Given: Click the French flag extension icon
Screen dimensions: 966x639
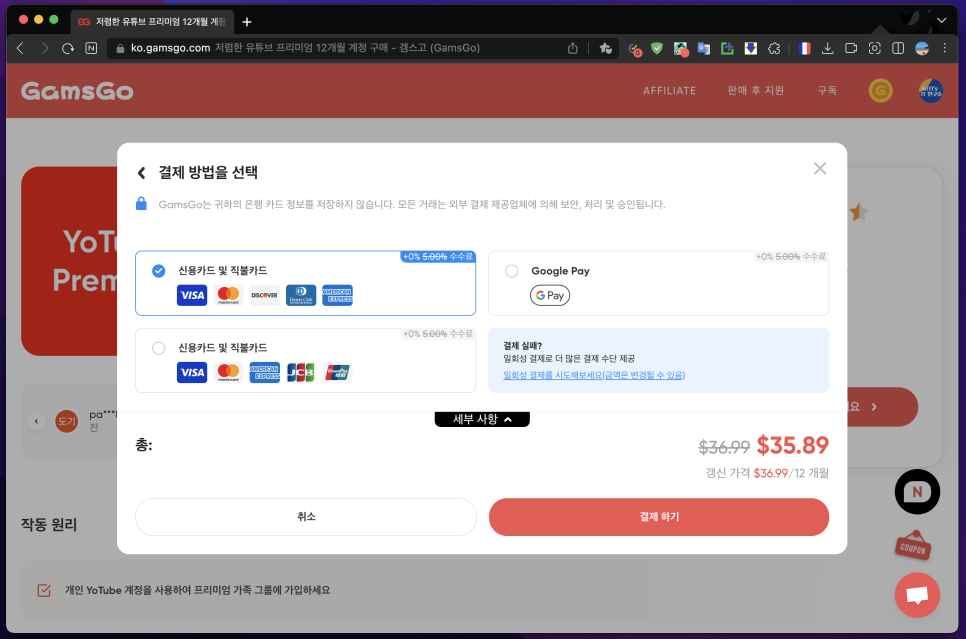Looking at the screenshot, I should 804,48.
